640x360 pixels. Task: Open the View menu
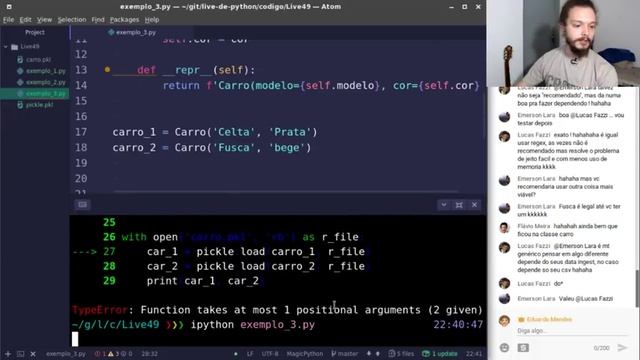(44, 20)
